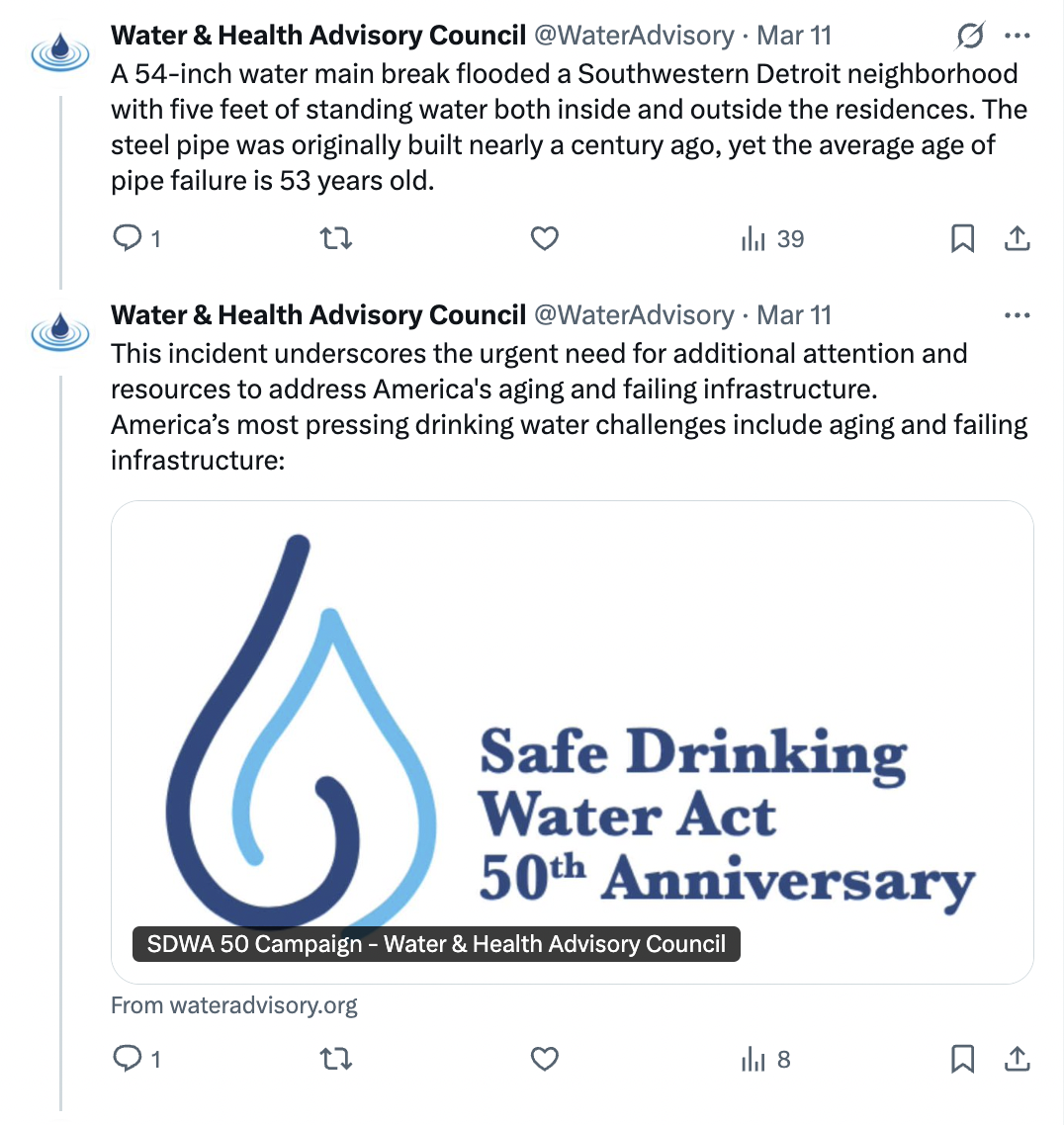View analytics showing 8 views
The width and height of the screenshot is (1064, 1125).
(765, 1060)
